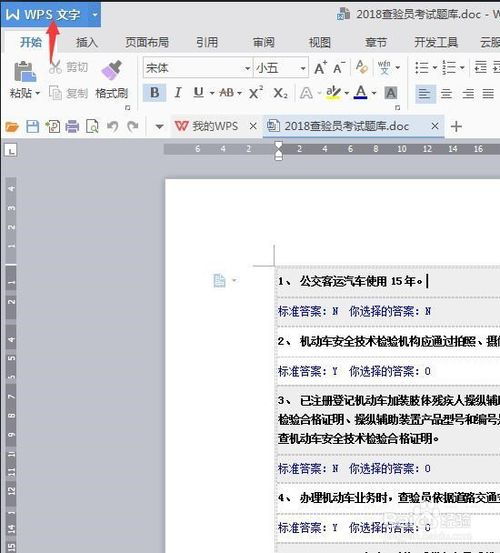This screenshot has height=553, width=500.
Task: Switch to the 插入 ribbon tab
Action: click(x=87, y=42)
